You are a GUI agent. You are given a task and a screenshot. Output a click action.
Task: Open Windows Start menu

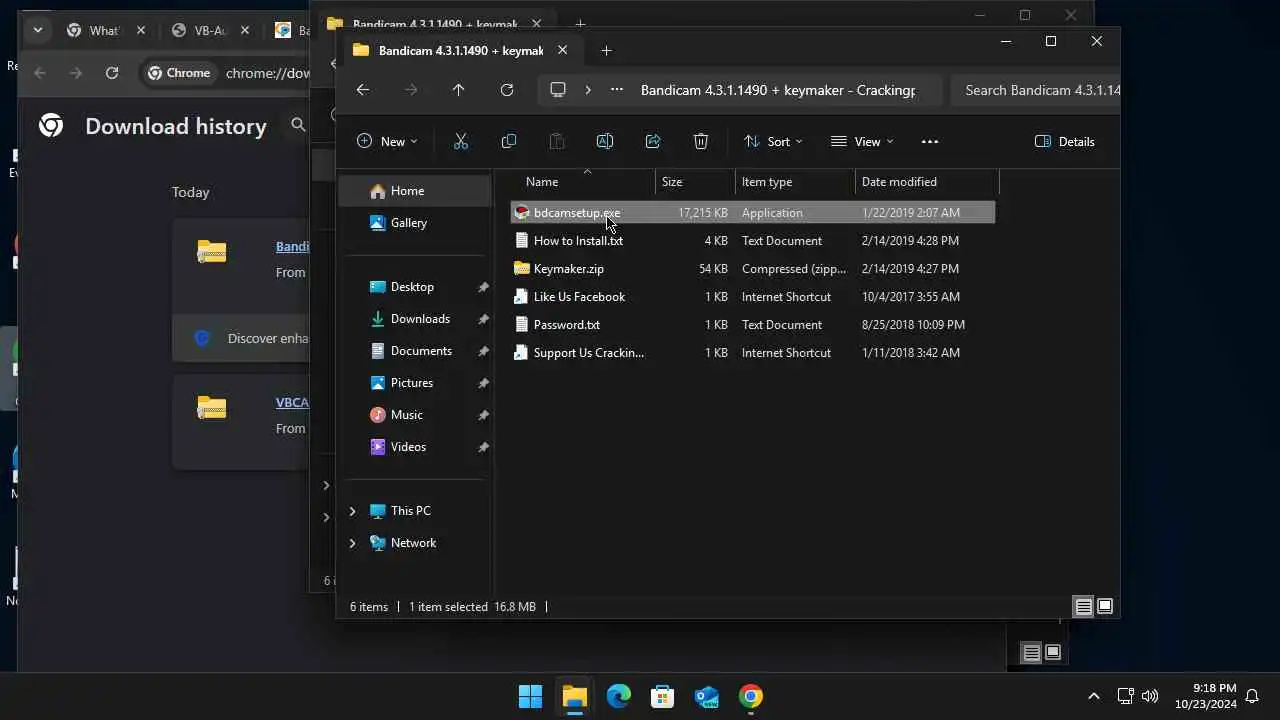pos(530,696)
